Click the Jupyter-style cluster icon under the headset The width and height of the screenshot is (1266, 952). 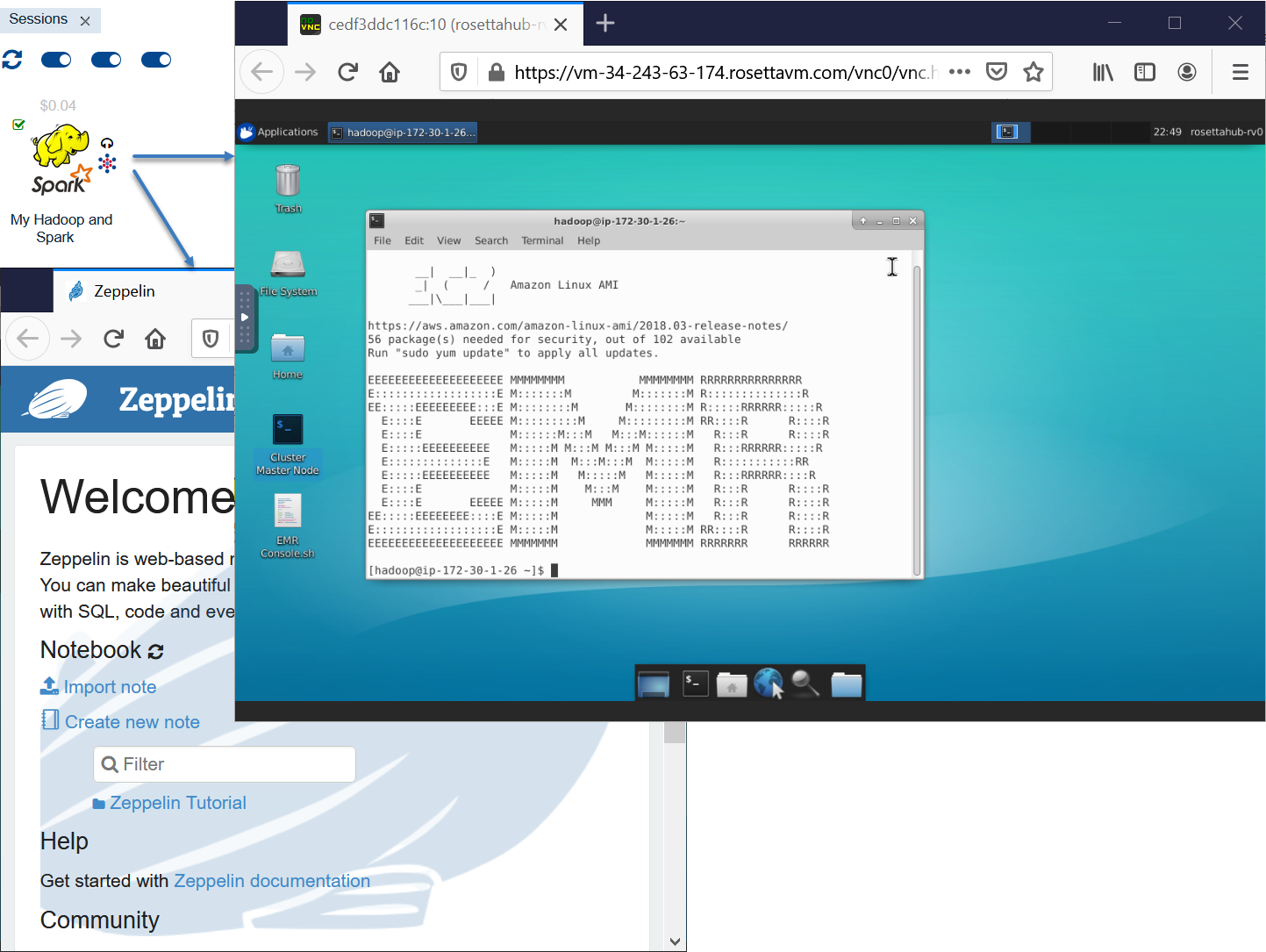pos(107,162)
